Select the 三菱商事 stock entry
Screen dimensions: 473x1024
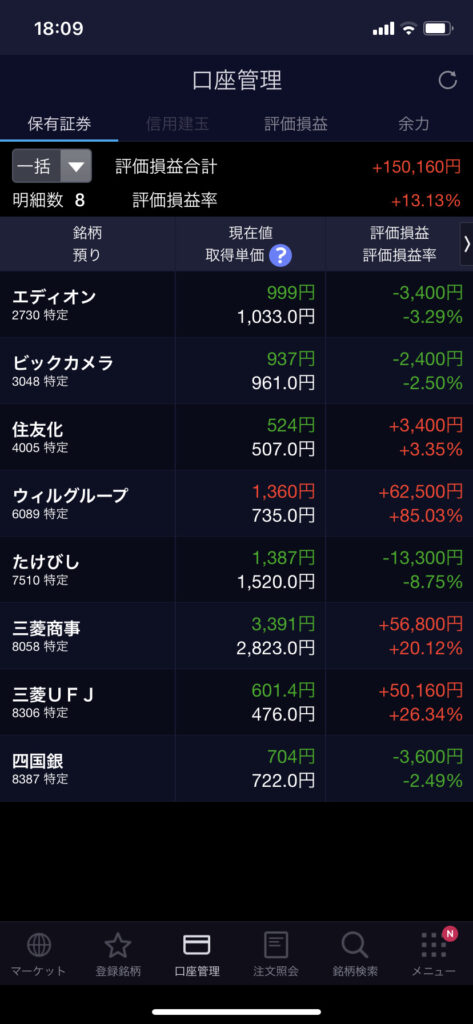point(236,635)
